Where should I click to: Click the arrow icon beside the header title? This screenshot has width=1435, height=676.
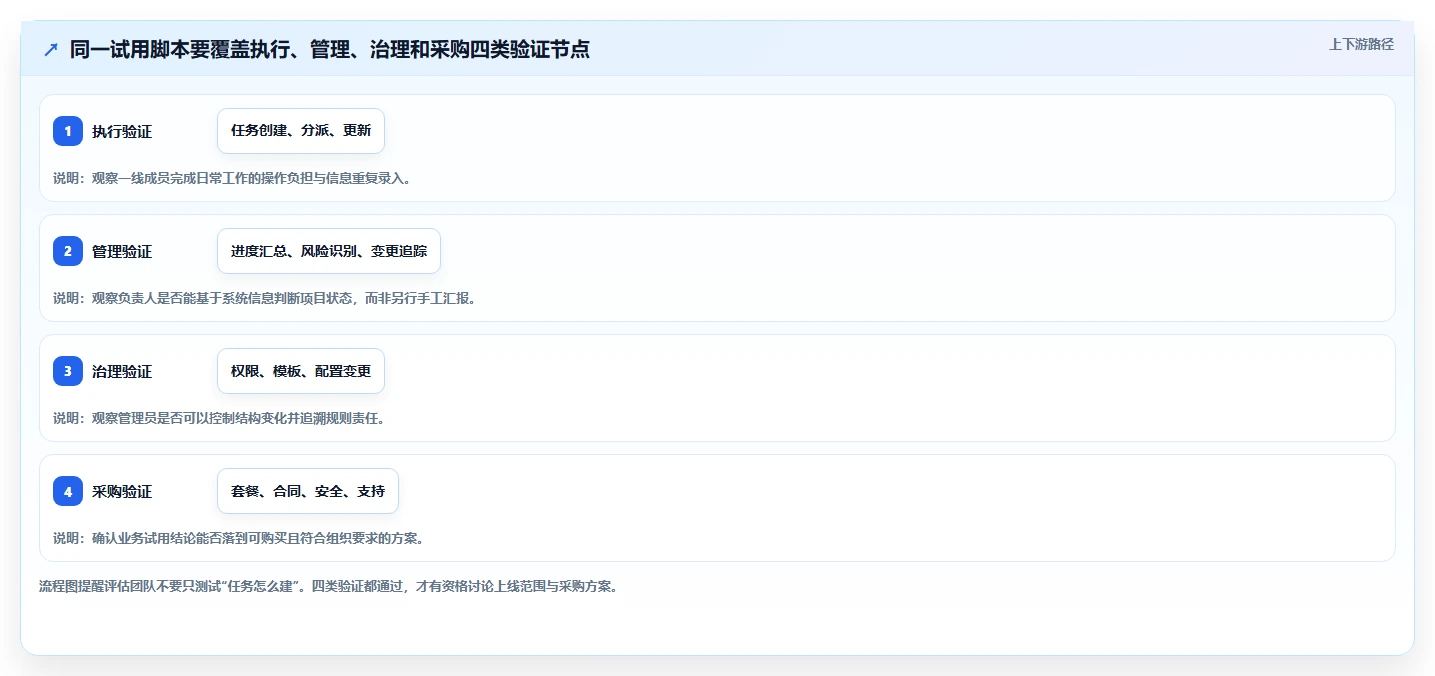coord(51,50)
